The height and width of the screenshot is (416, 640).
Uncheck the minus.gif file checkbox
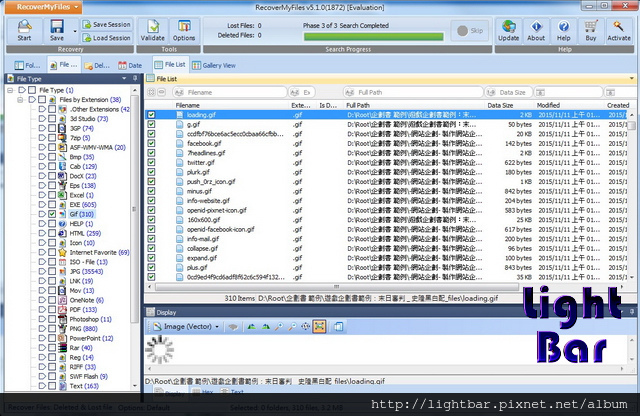151,191
